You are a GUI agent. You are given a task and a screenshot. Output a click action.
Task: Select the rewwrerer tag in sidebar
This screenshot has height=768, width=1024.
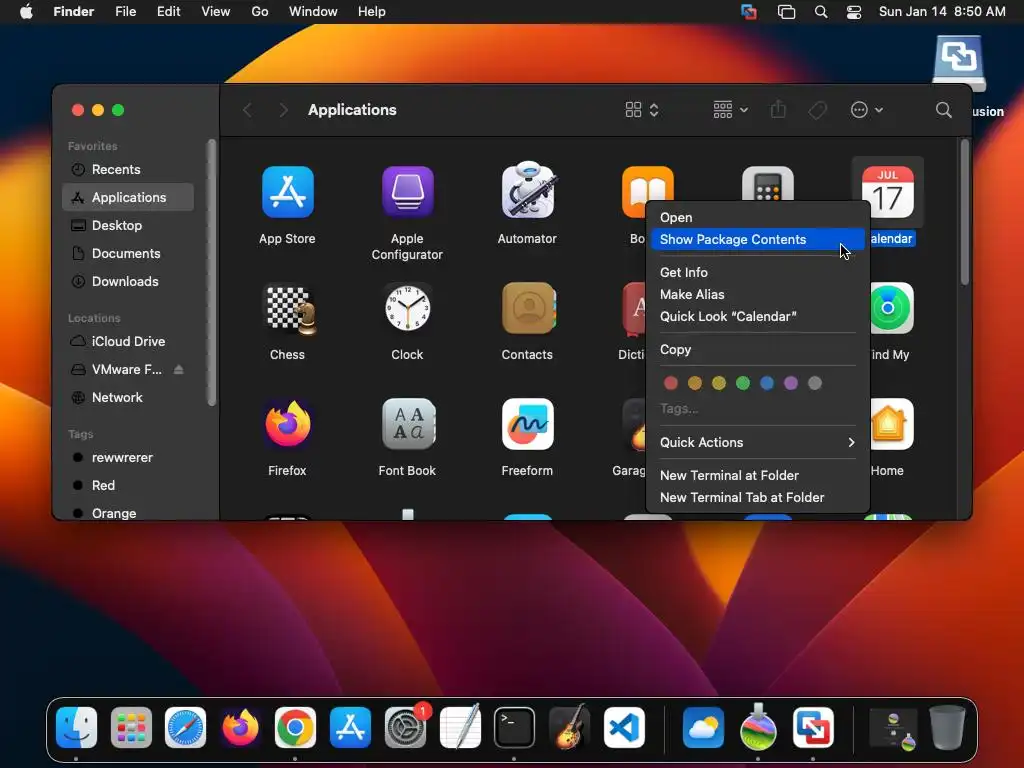[x=128, y=458]
